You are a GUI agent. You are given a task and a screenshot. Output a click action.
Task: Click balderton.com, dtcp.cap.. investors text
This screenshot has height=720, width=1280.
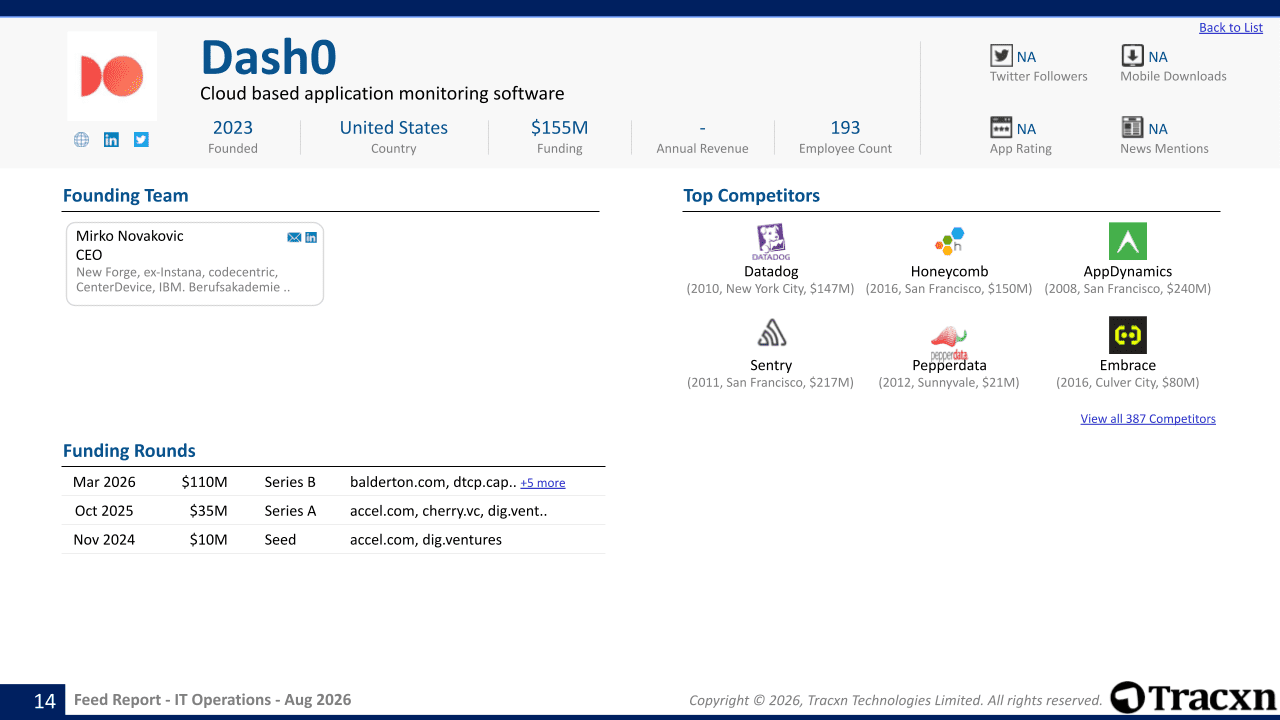pyautogui.click(x=433, y=482)
